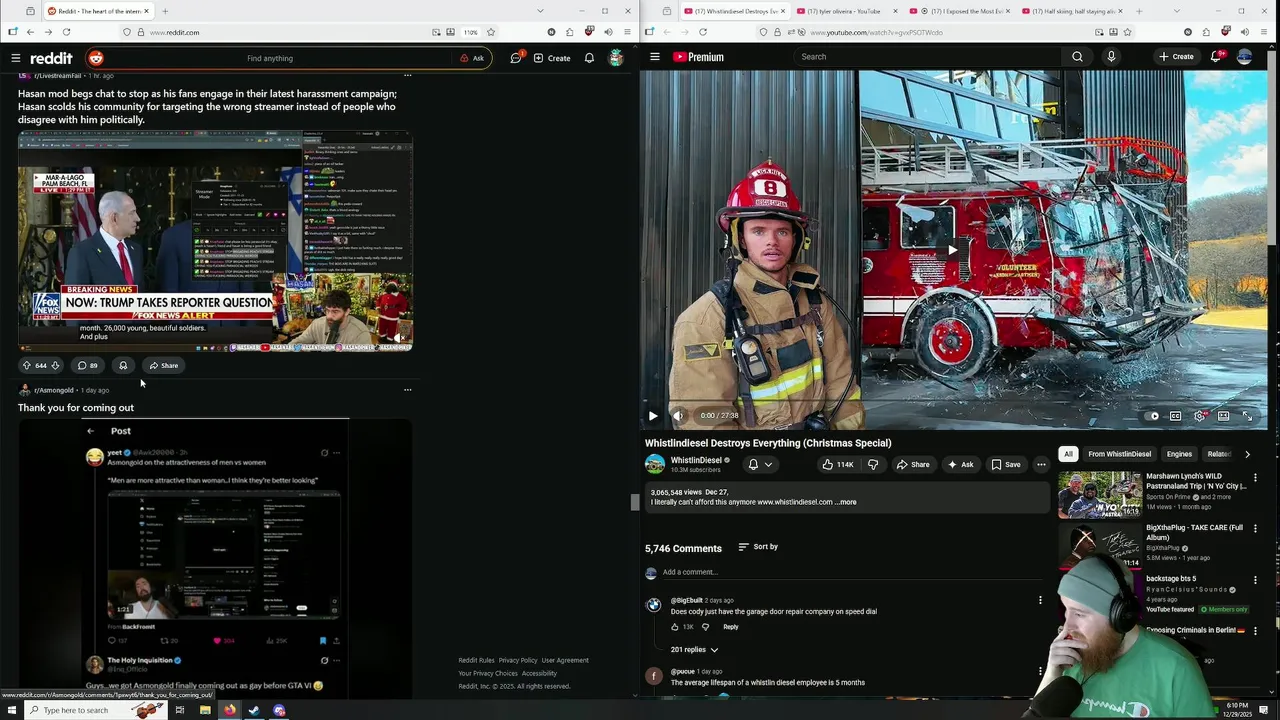Expand video description with '...more'

(x=846, y=502)
